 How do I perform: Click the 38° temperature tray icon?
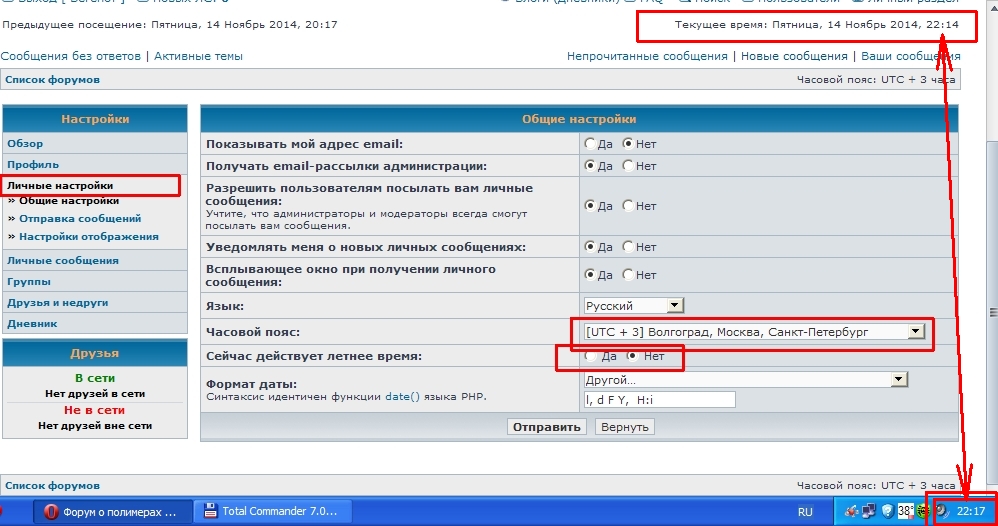(x=904, y=511)
